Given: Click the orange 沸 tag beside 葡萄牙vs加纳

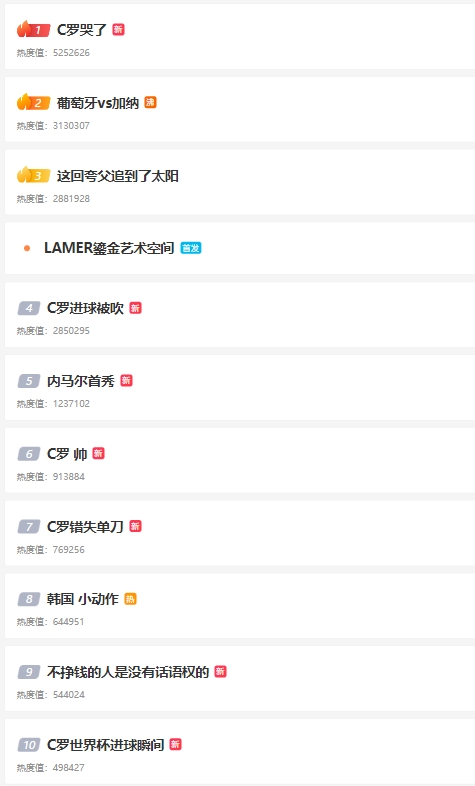Looking at the screenshot, I should coord(150,102).
